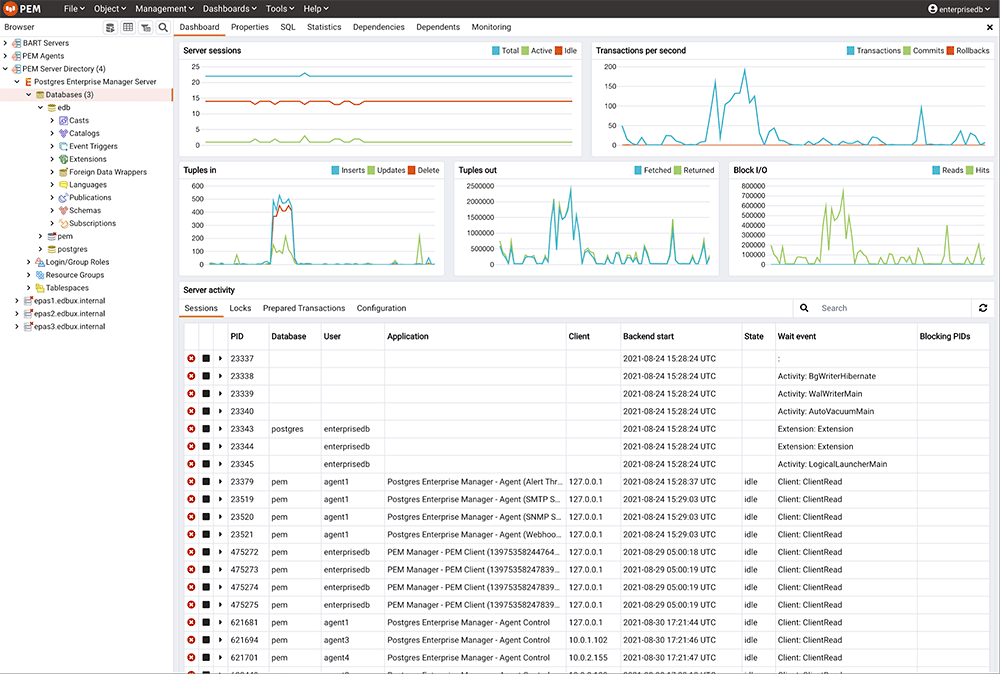Terminate session for PID 23337

[x=191, y=358]
